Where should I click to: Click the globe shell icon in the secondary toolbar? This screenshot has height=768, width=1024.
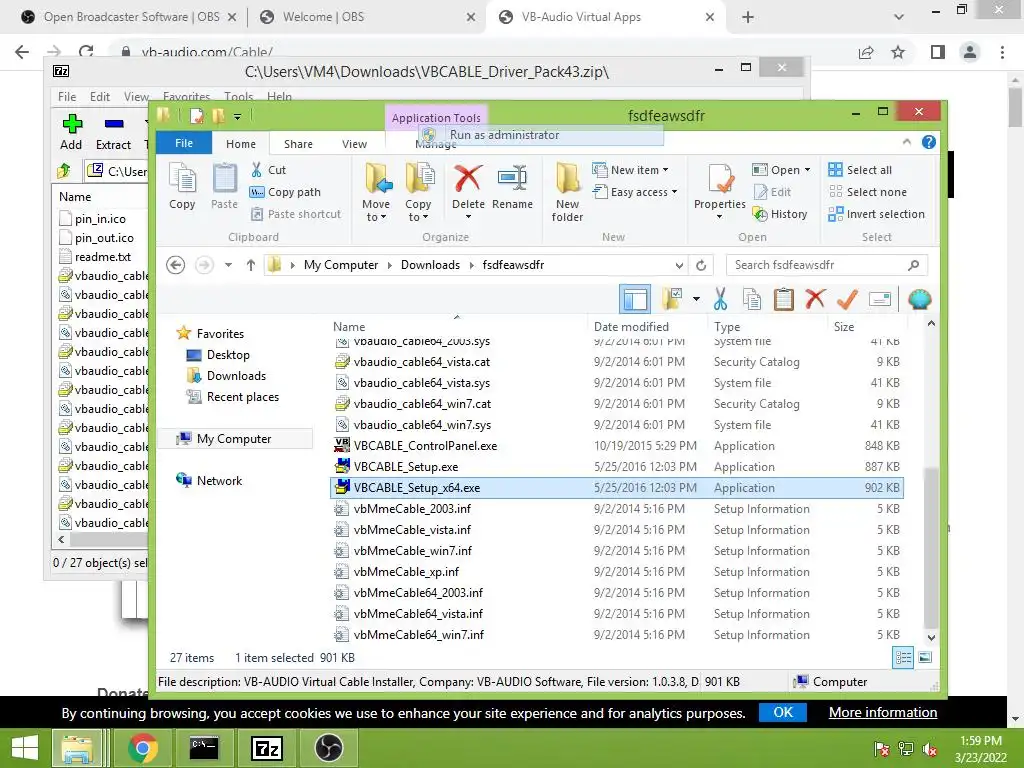pos(920,299)
